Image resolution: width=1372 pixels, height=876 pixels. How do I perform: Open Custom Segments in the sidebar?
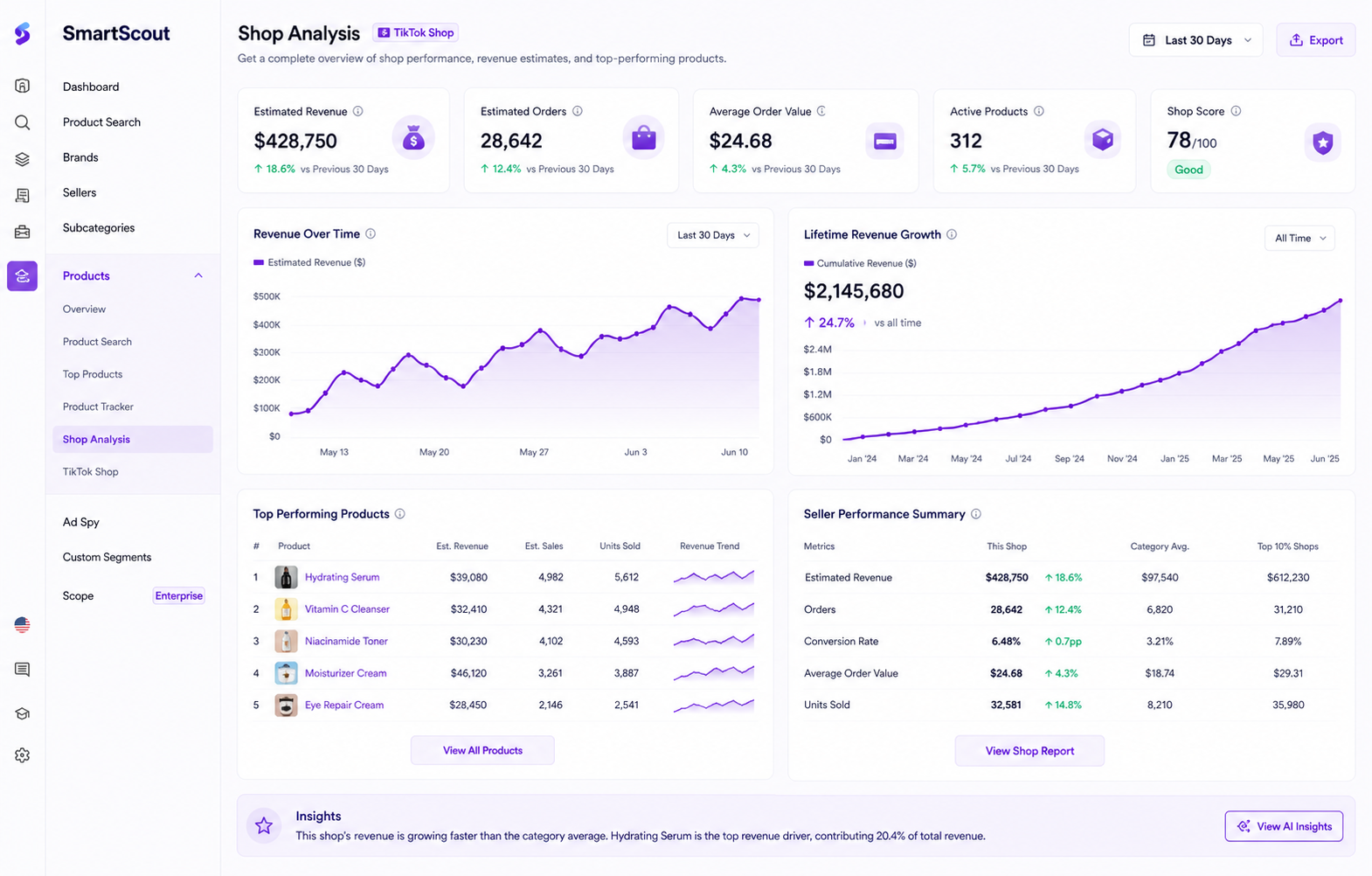coord(107,557)
